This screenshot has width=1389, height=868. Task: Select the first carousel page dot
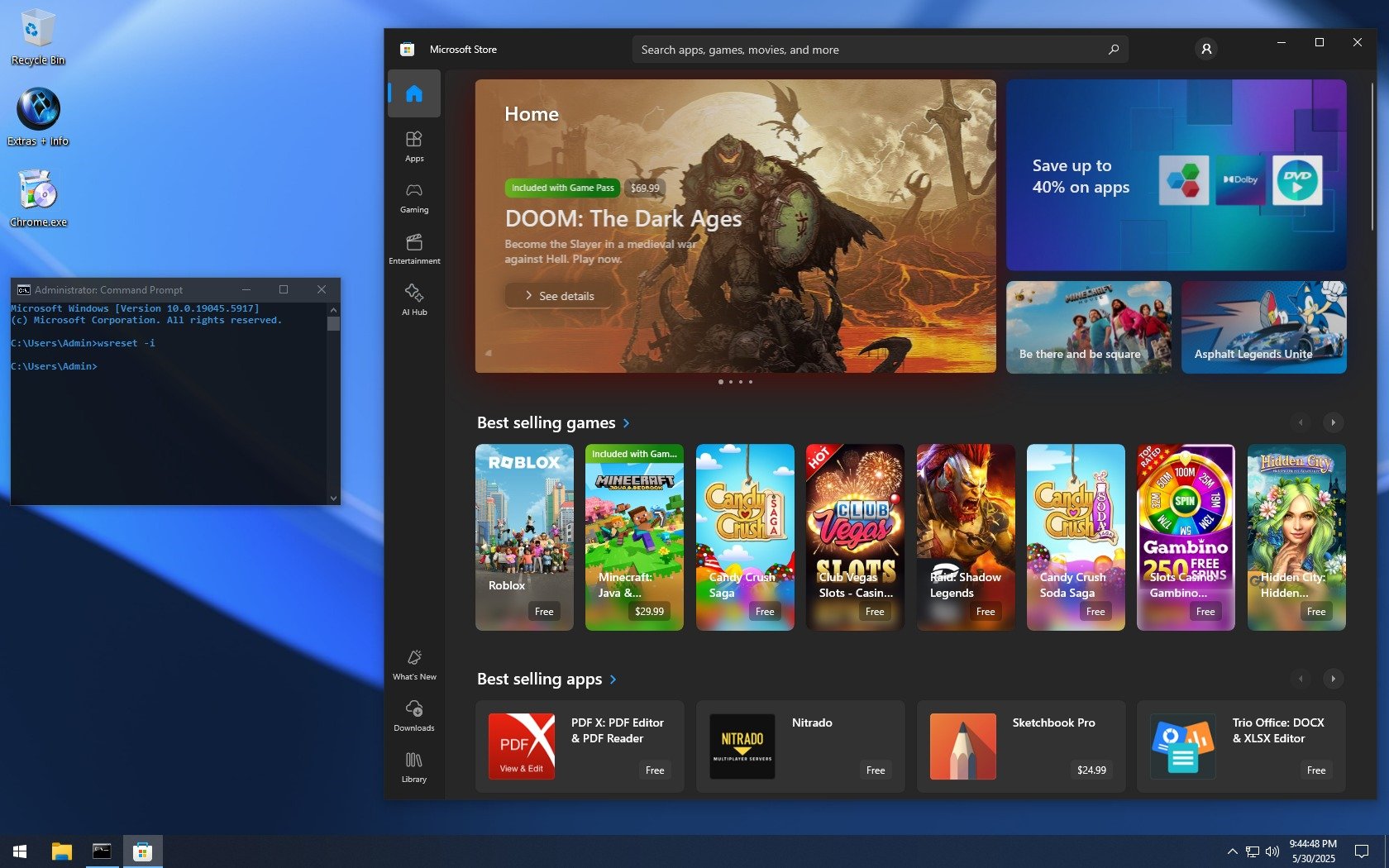(721, 382)
